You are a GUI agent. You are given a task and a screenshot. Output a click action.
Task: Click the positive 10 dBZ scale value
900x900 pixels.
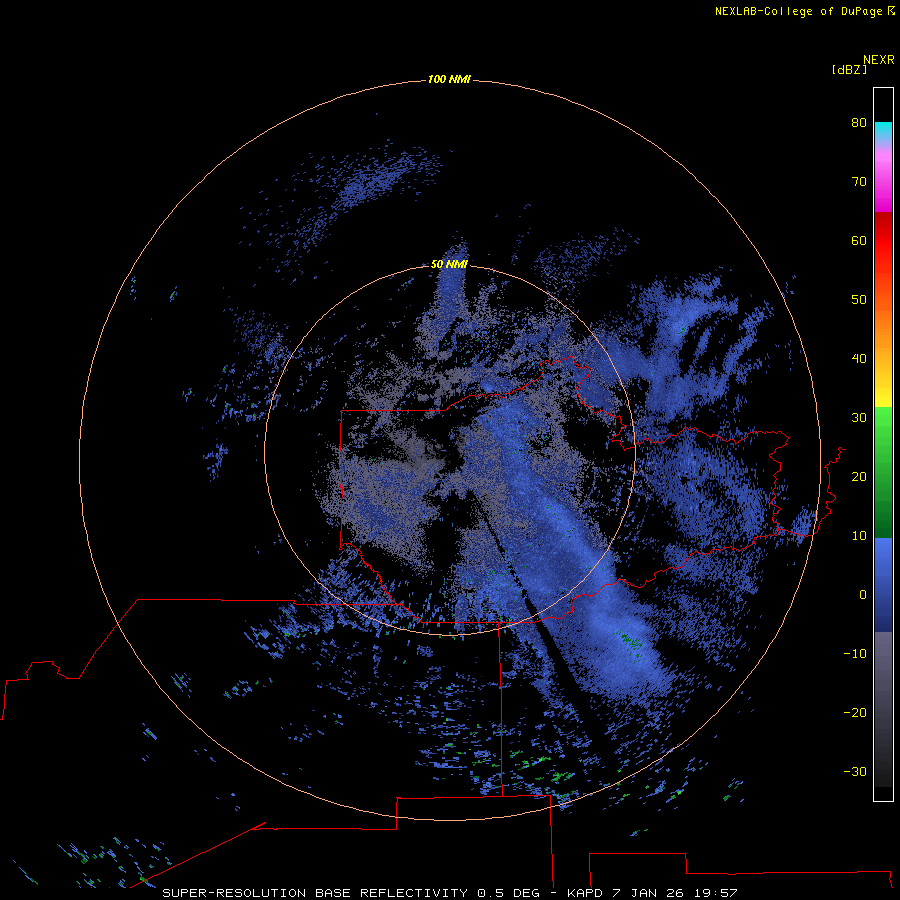859,536
